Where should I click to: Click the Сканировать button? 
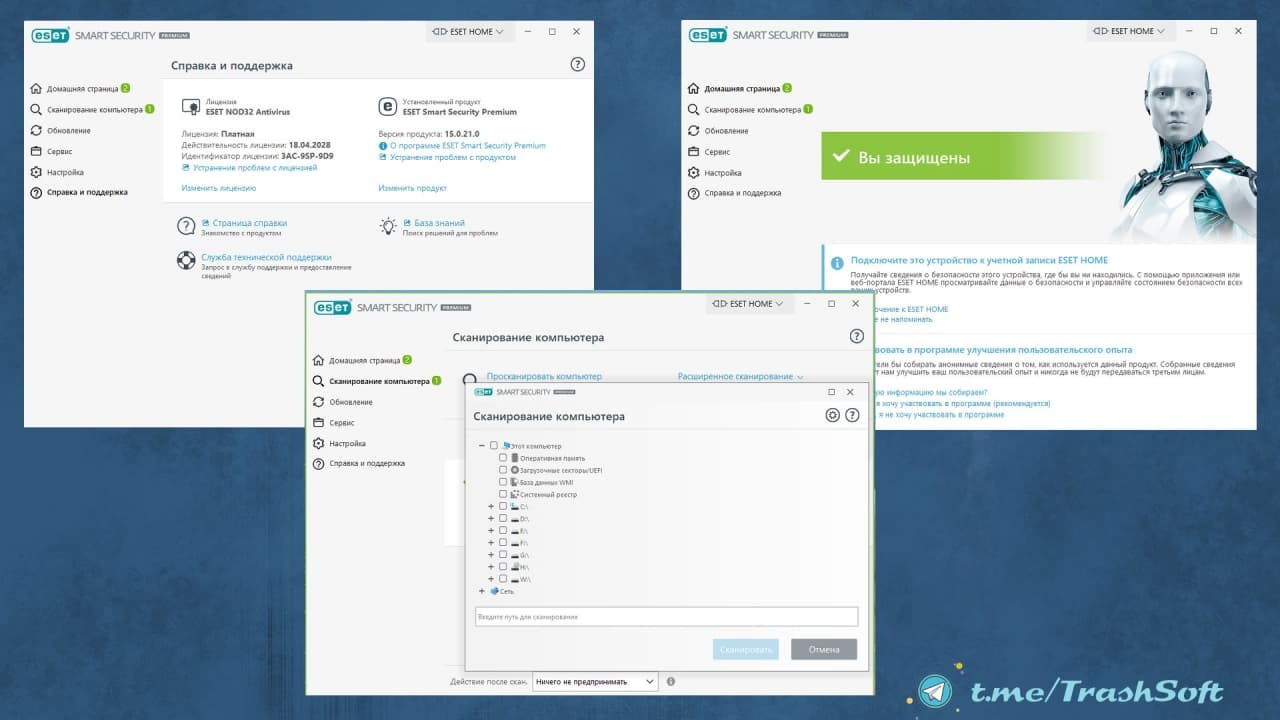click(746, 649)
